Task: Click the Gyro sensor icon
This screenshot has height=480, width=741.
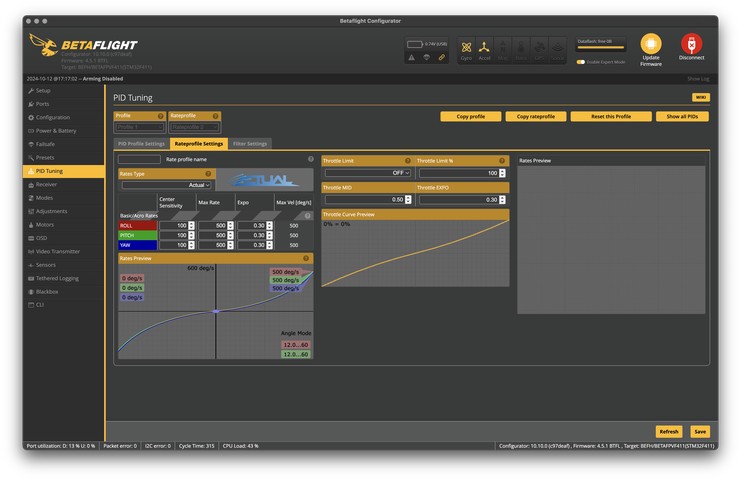Action: click(466, 47)
